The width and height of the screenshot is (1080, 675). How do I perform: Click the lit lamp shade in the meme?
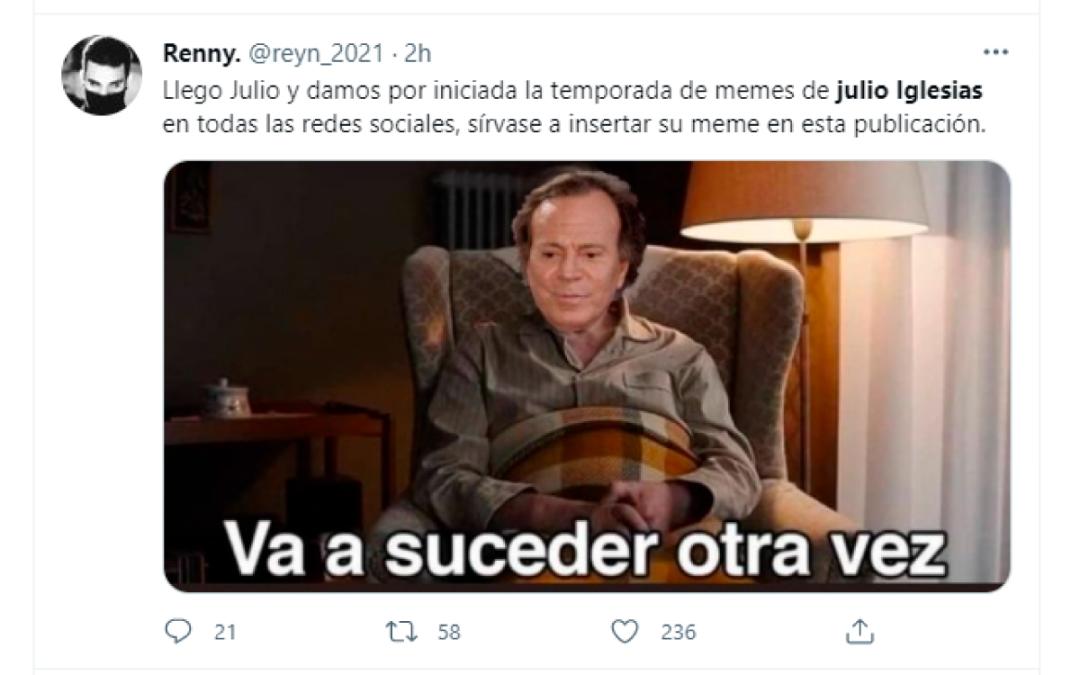804,201
